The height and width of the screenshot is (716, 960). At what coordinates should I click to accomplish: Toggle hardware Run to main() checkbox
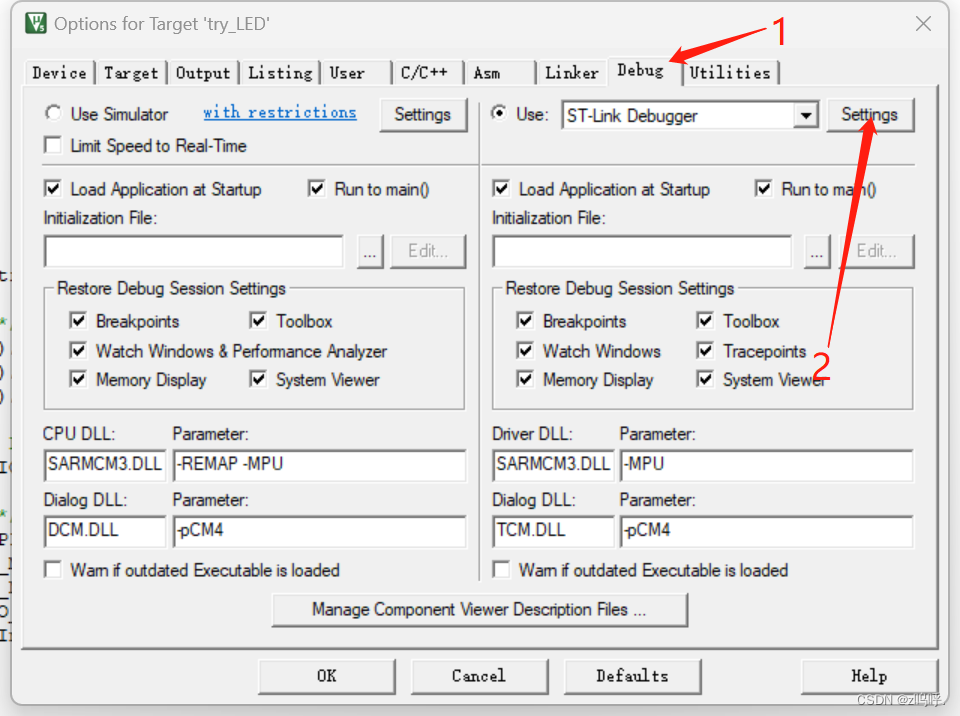pos(763,189)
